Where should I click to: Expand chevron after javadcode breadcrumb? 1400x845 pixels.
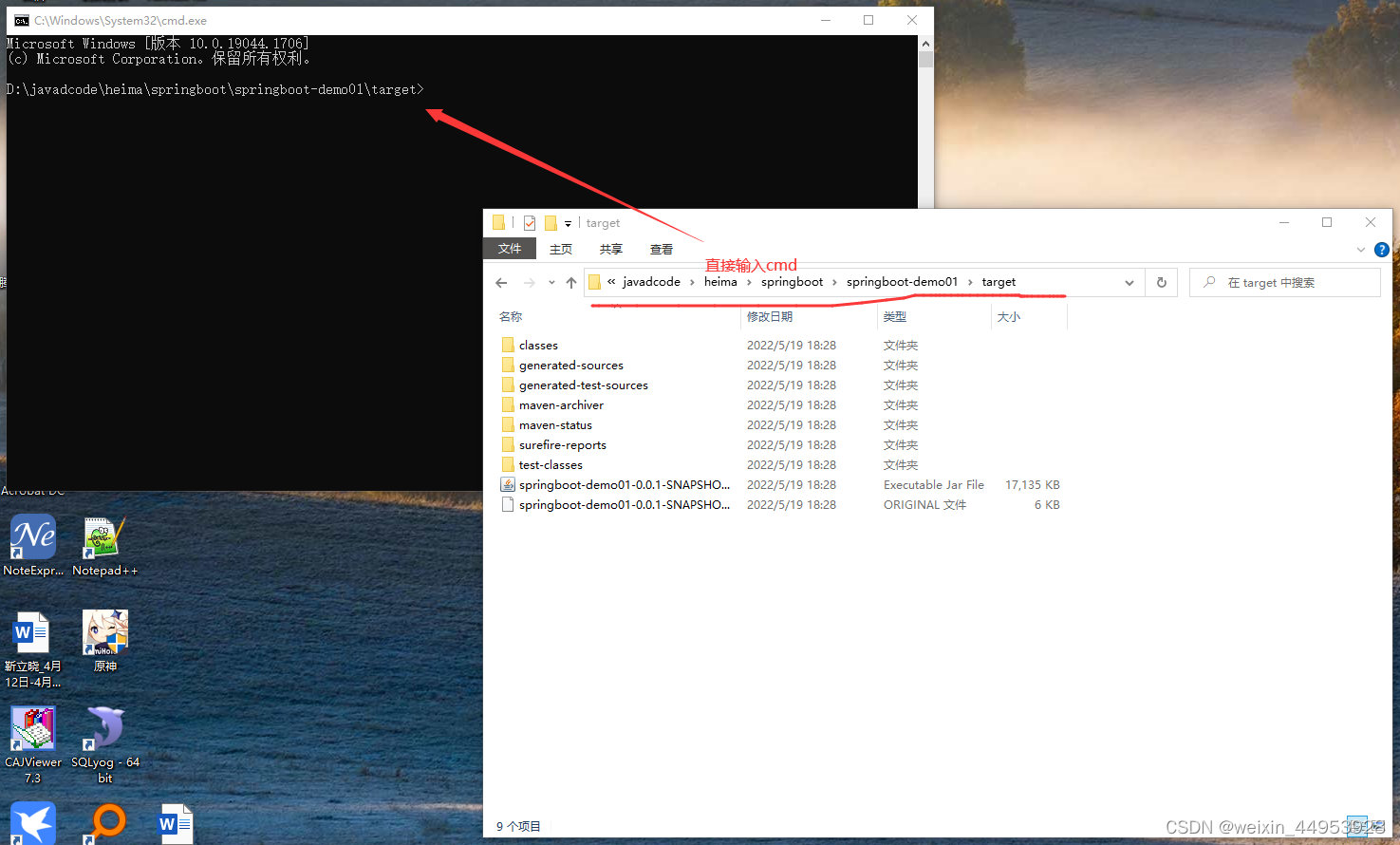(x=692, y=282)
